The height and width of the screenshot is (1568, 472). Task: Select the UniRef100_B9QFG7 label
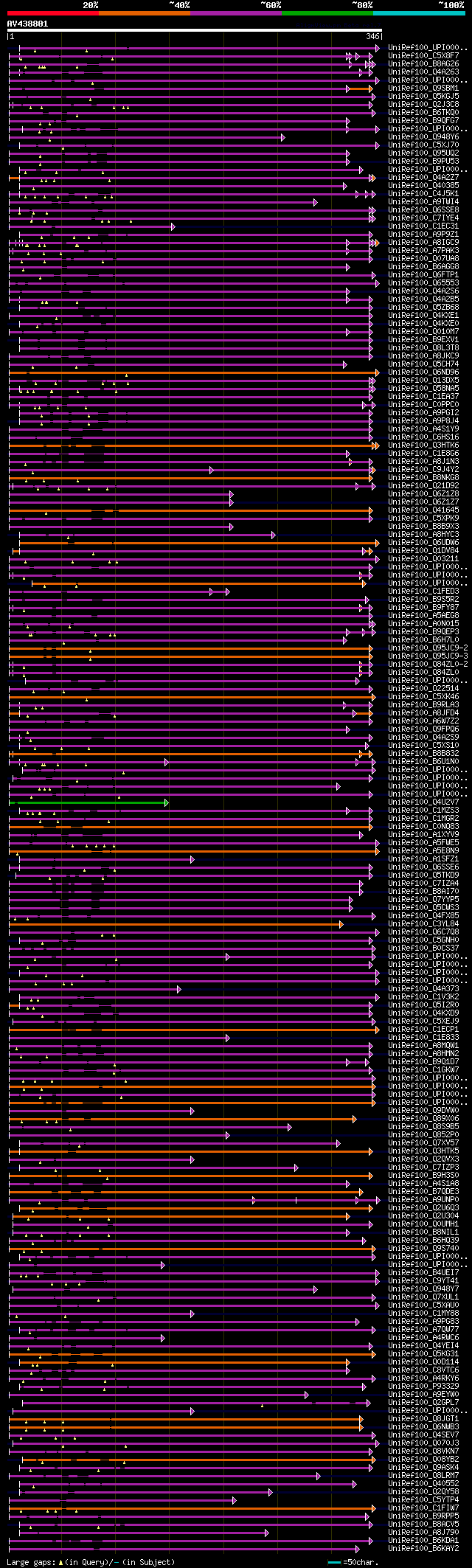[x=423, y=120]
